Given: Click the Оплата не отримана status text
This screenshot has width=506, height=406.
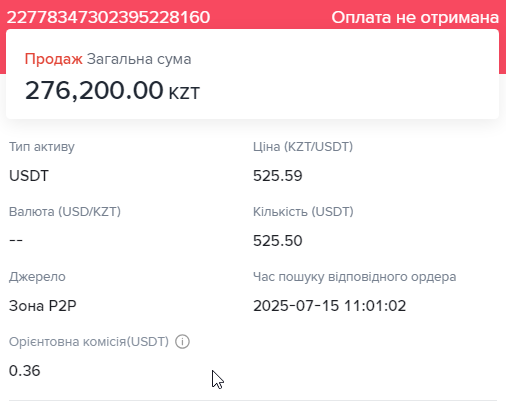Looking at the screenshot, I should (415, 17).
